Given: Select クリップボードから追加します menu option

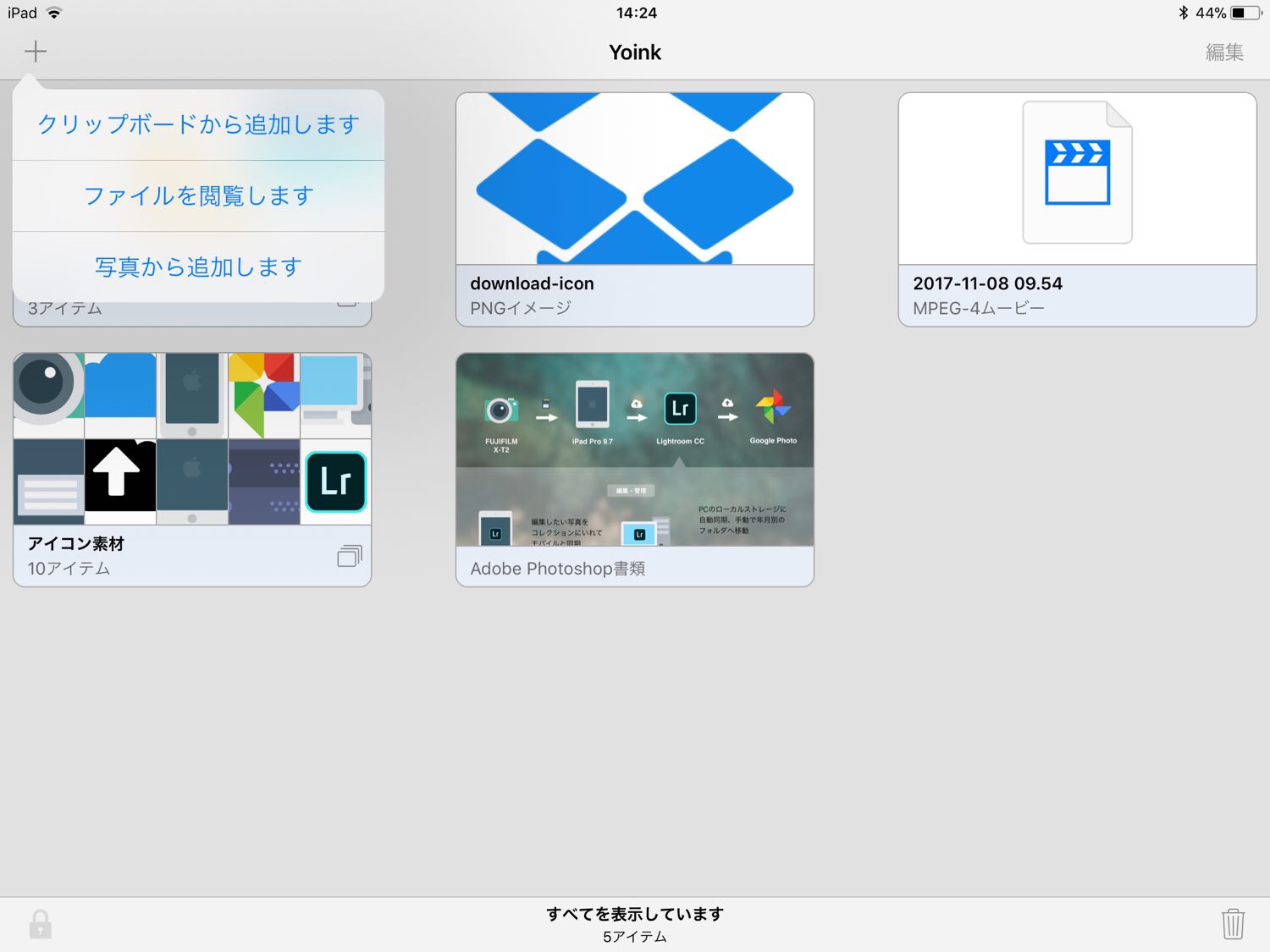Looking at the screenshot, I should [x=198, y=124].
